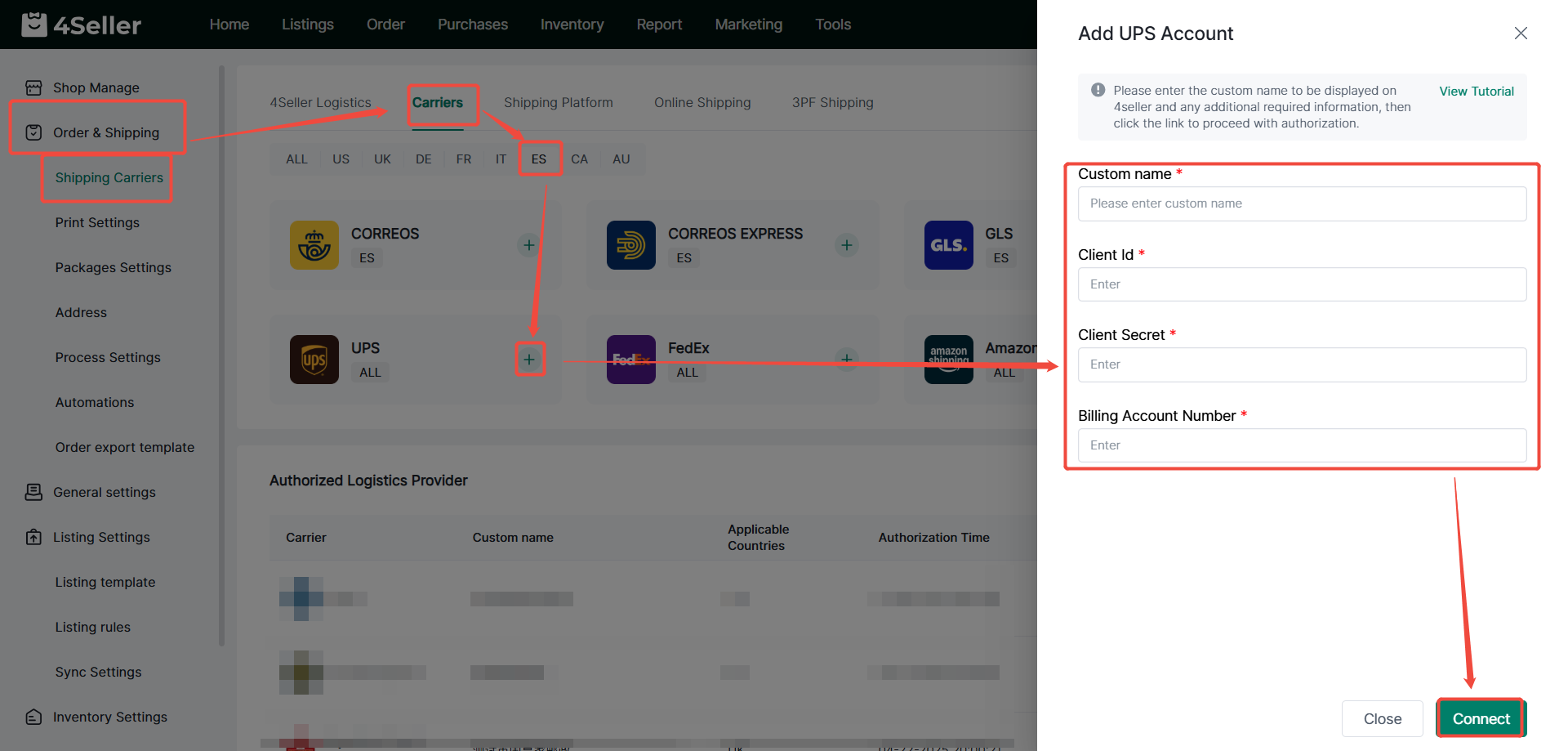Open Address in sidebar
This screenshot has height=751, width=1568.
coord(81,312)
